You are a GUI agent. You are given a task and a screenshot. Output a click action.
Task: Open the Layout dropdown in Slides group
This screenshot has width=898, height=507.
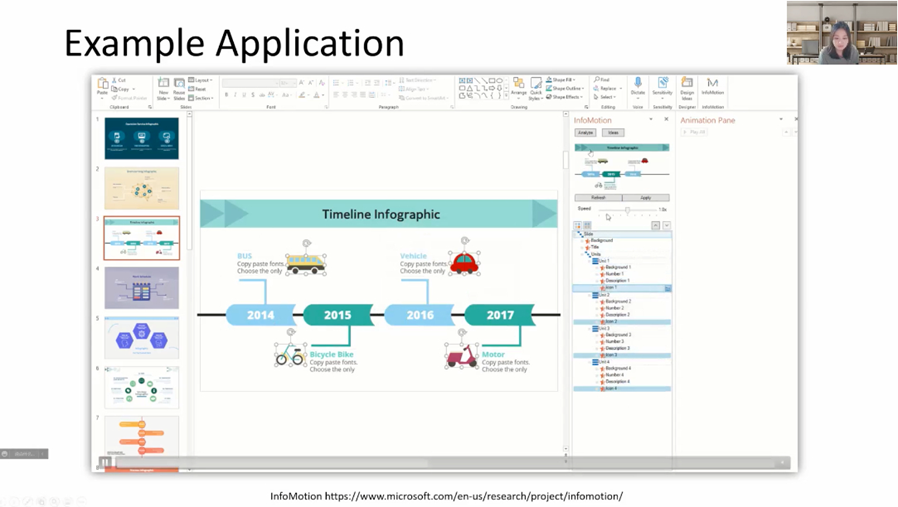pyautogui.click(x=202, y=80)
